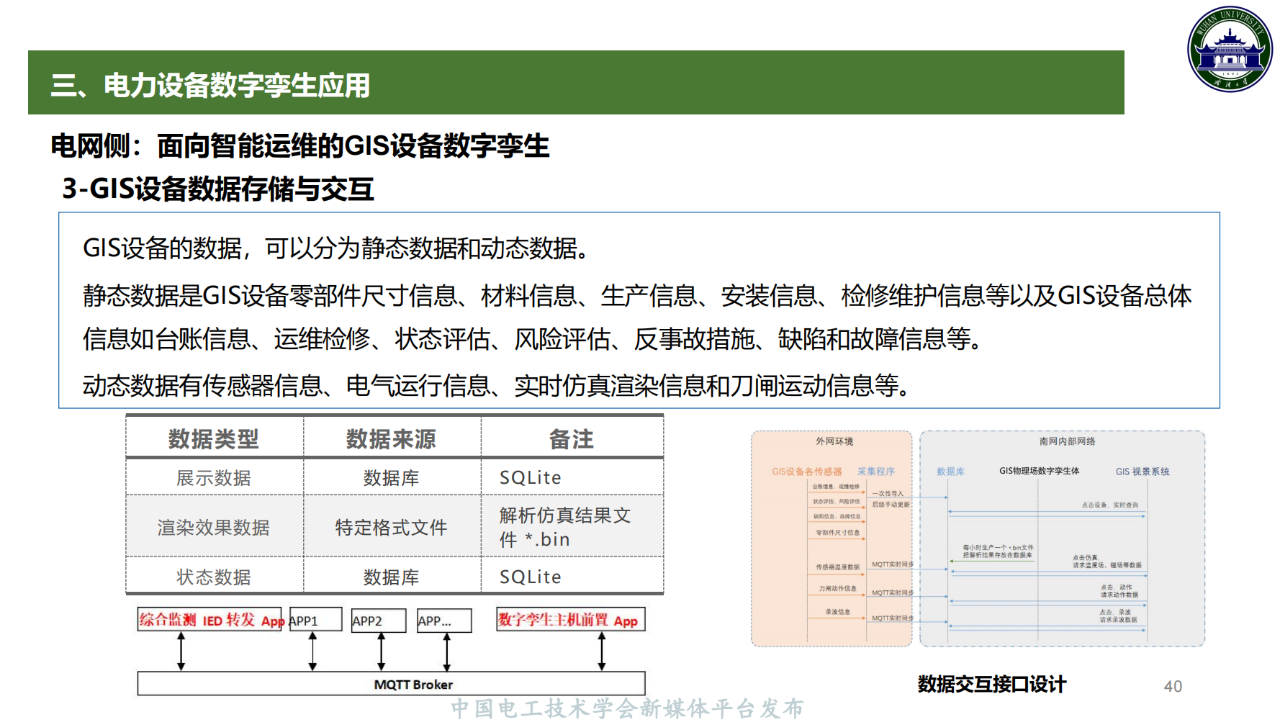Click '数据库' in the 展示数据 row
Image resolution: width=1280 pixels, height=719 pixels.
pos(391,478)
